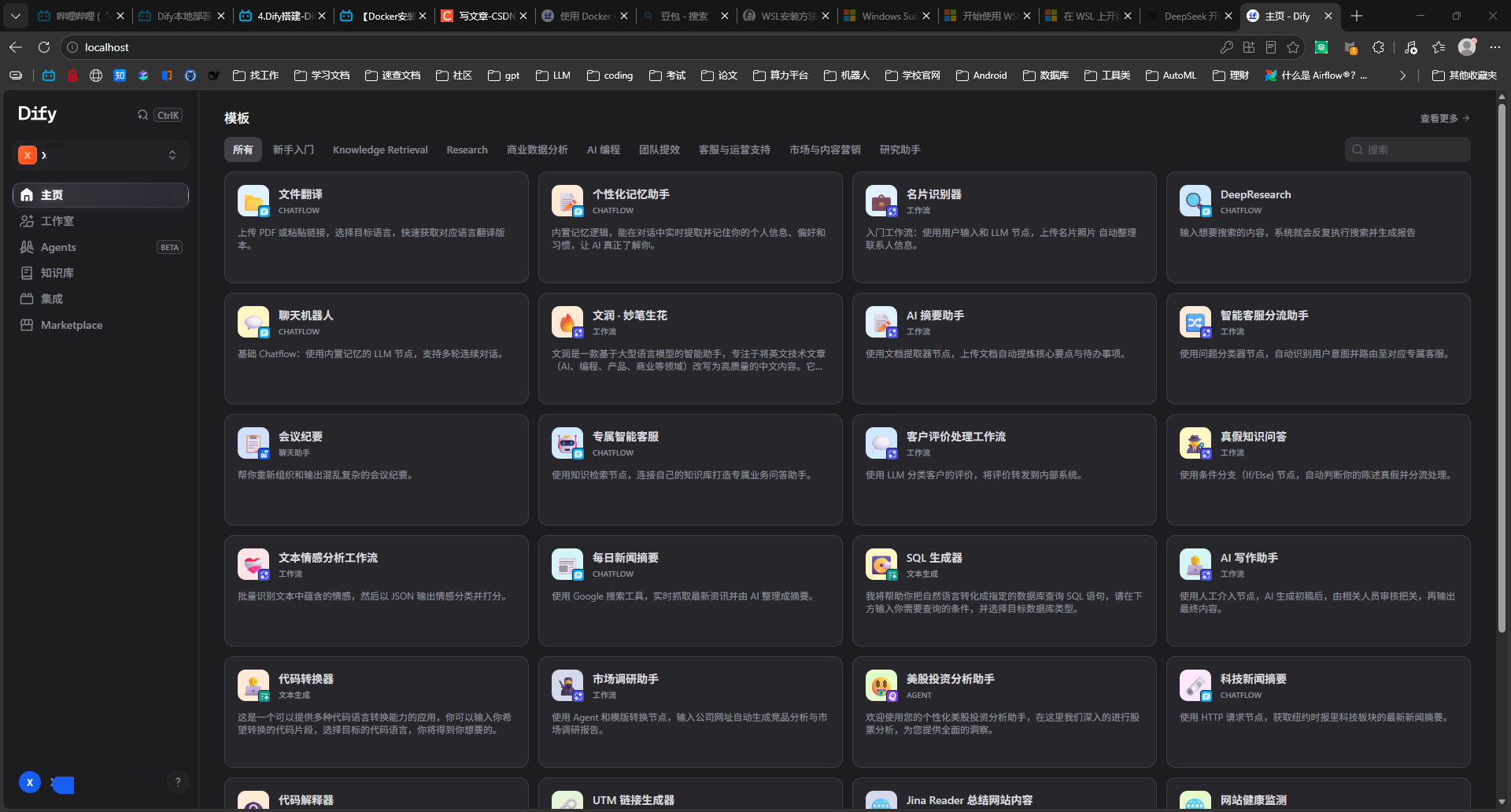Click the Dify logo
Screen dimensions: 1511x812
tap(37, 114)
